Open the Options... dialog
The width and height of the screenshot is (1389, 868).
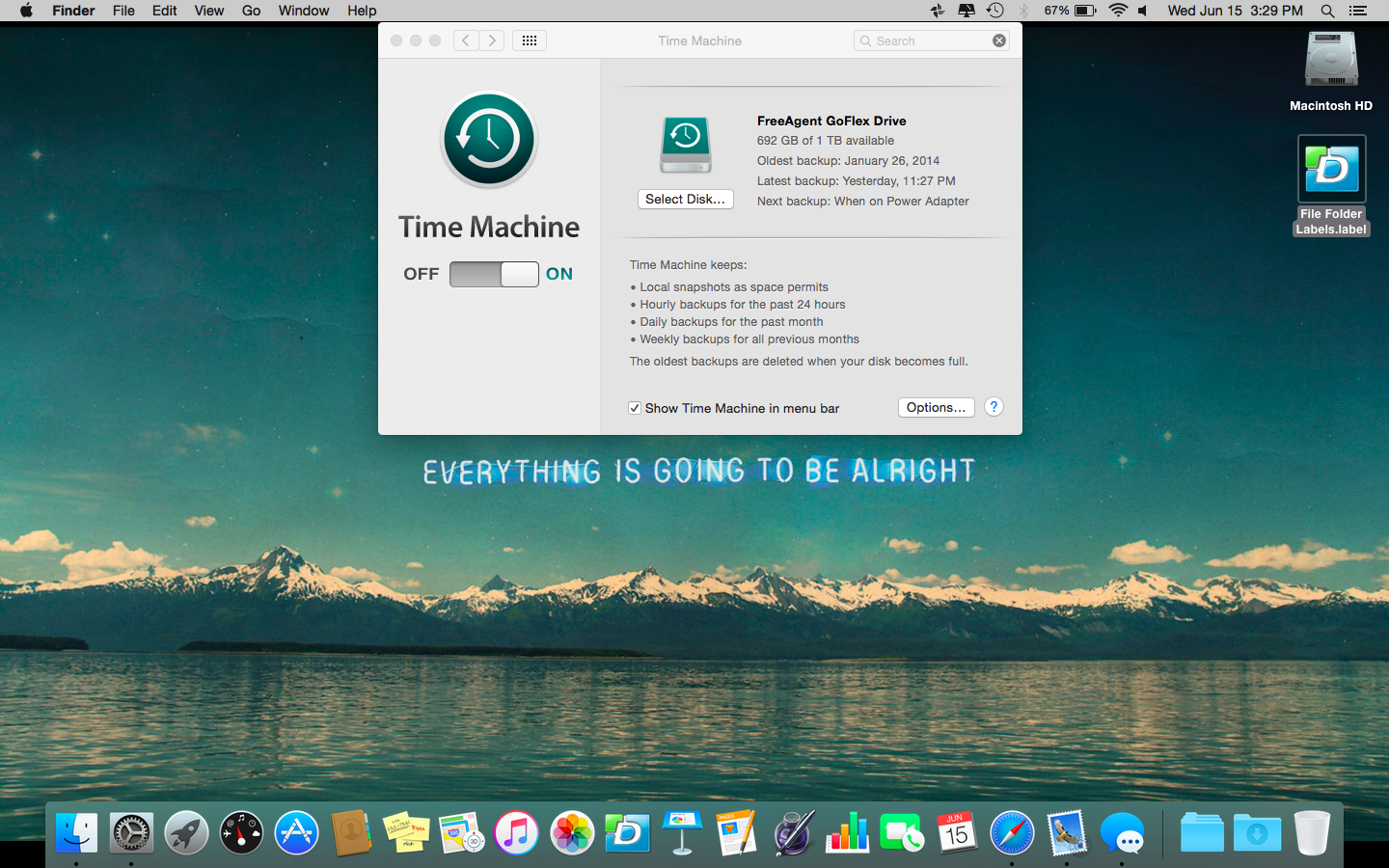[936, 407]
